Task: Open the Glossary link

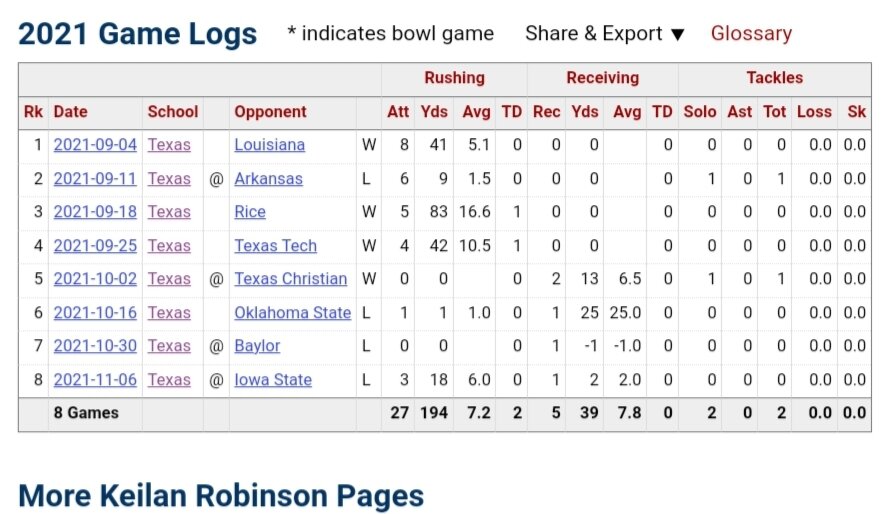Action: pos(751,33)
